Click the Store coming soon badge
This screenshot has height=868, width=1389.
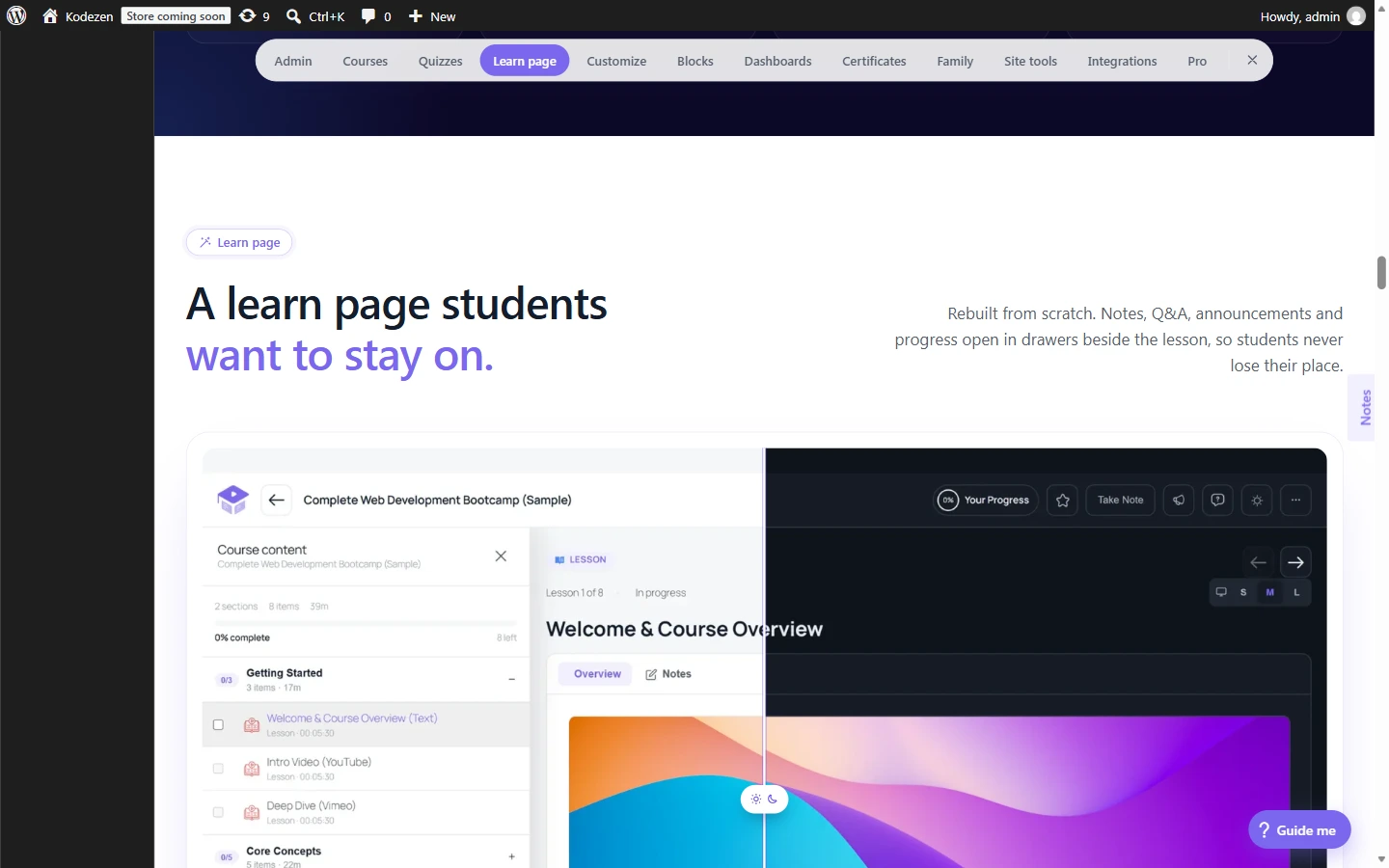(176, 16)
